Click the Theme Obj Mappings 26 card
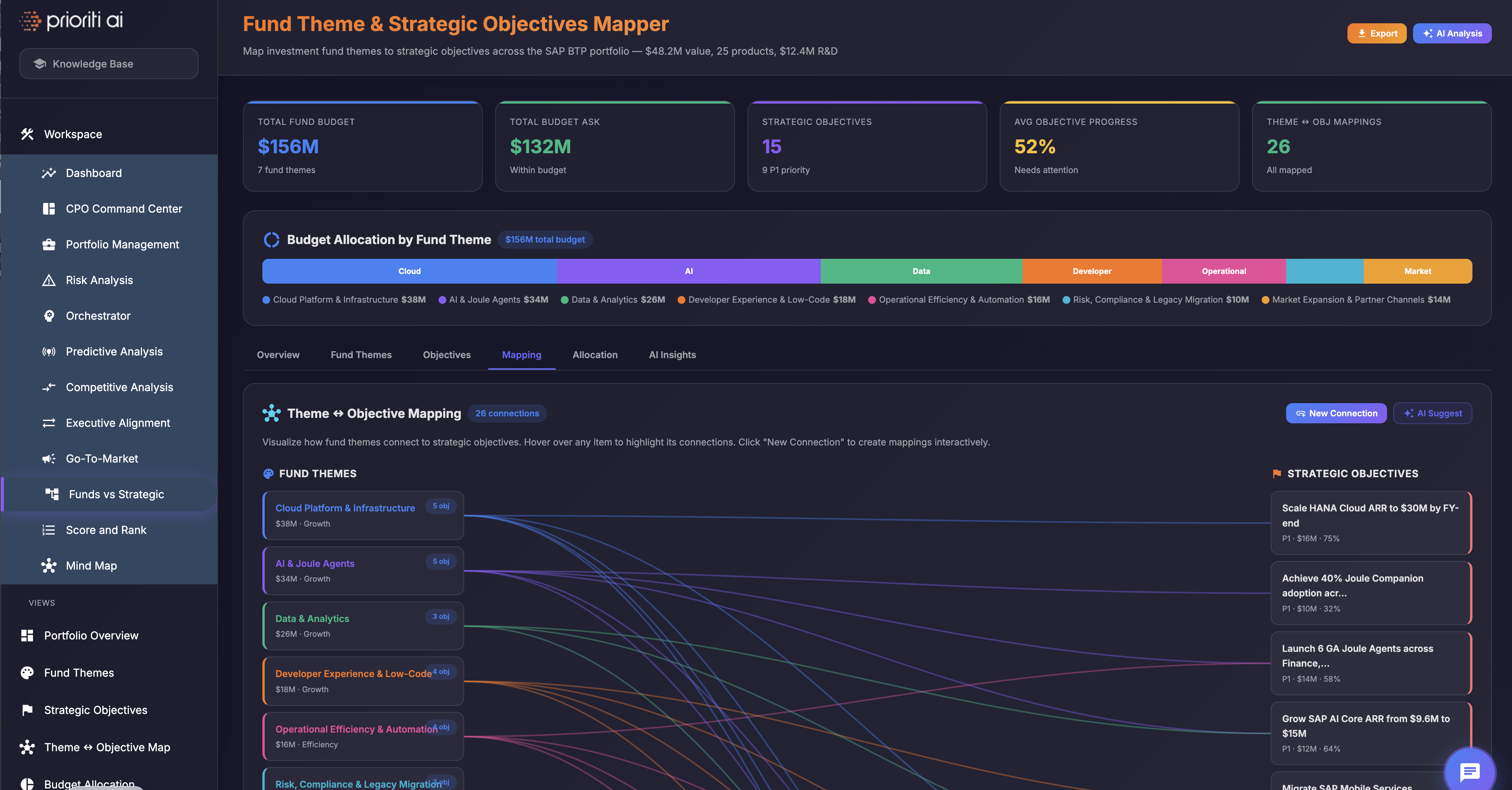This screenshot has width=1512, height=790. click(x=1371, y=146)
